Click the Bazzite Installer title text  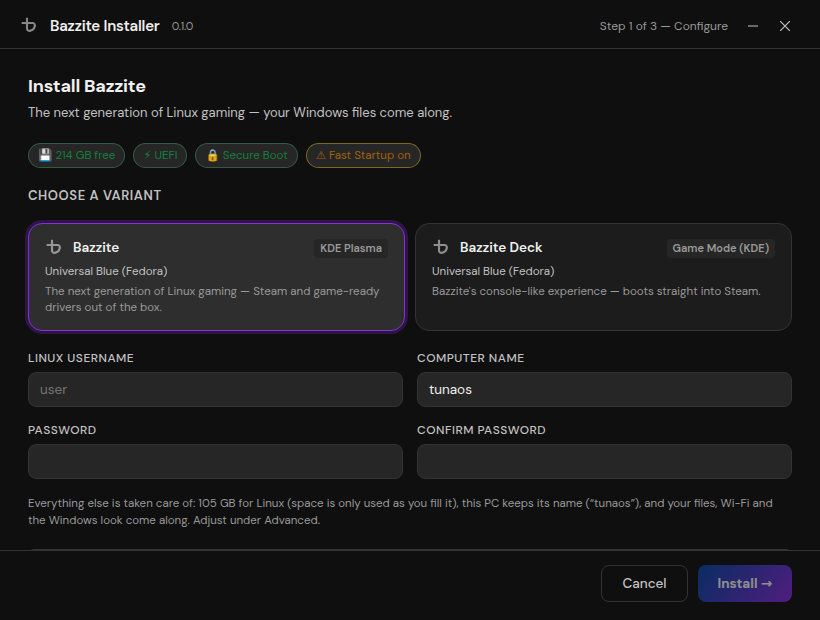tap(105, 26)
